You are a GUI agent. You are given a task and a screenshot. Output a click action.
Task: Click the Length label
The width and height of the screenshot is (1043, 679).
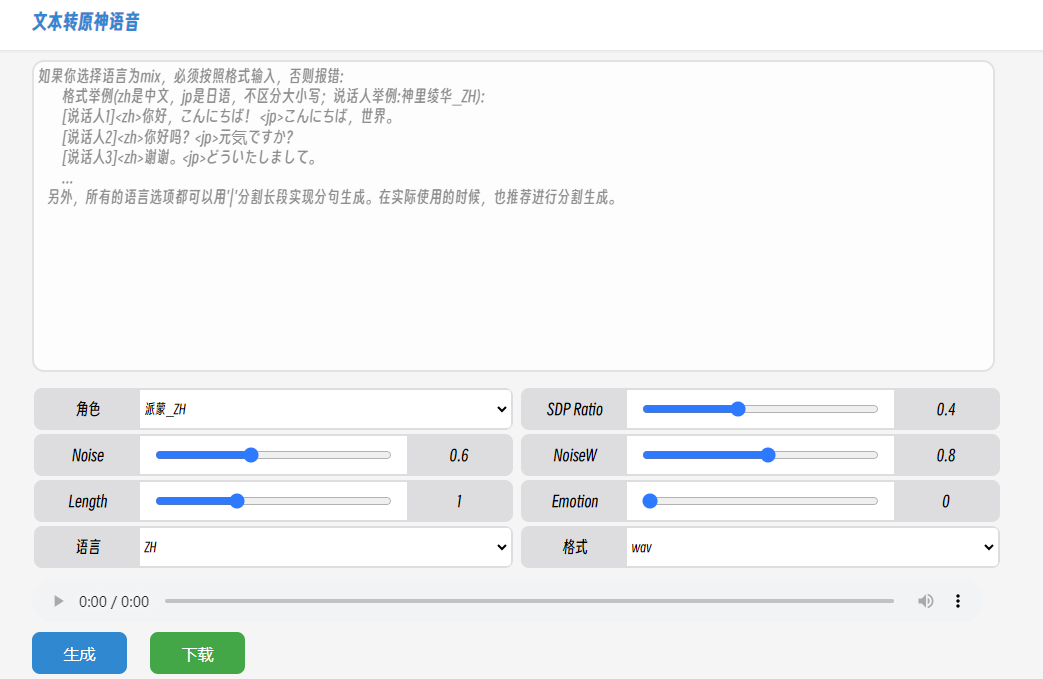pyautogui.click(x=88, y=501)
